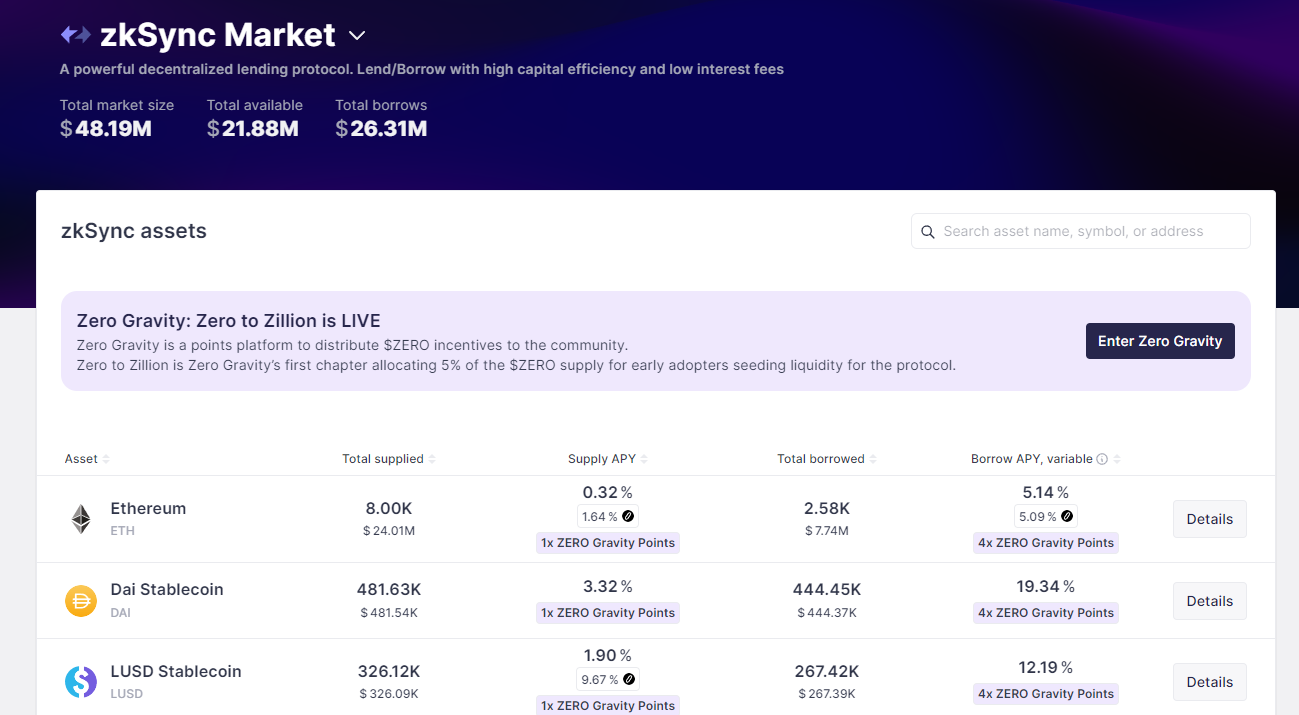Click the 3.32% supply APY for Dai

point(608,586)
